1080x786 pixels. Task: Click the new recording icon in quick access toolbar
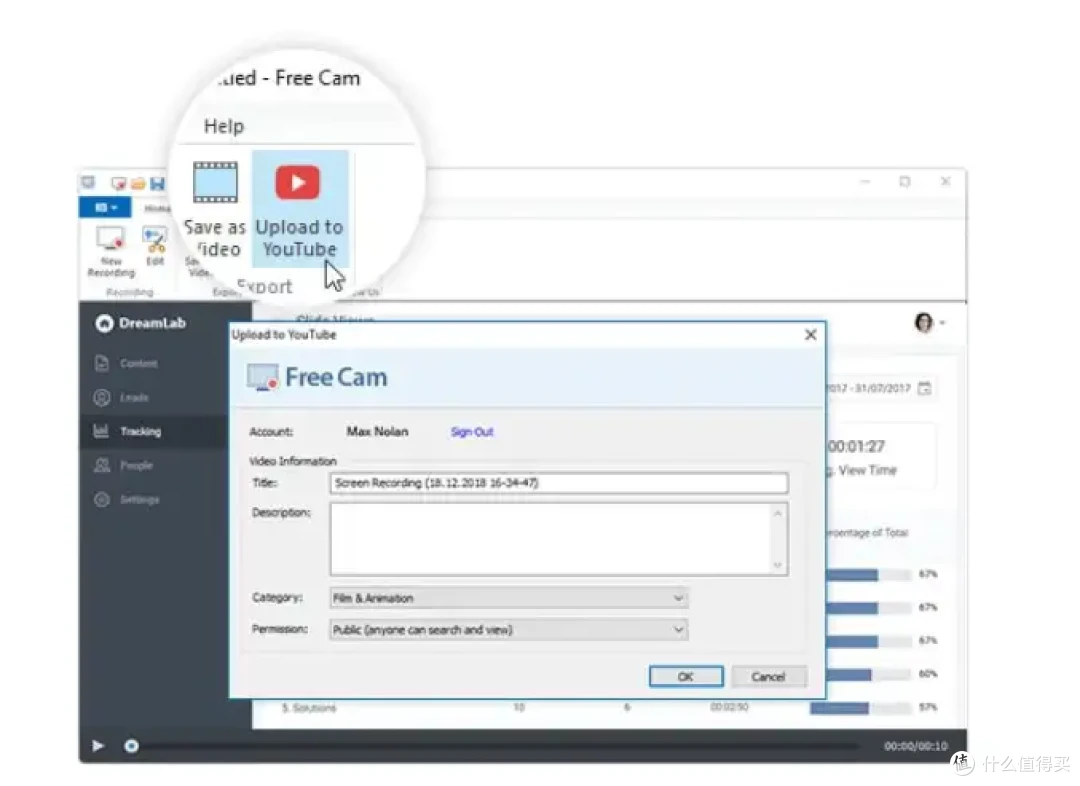tap(118, 183)
